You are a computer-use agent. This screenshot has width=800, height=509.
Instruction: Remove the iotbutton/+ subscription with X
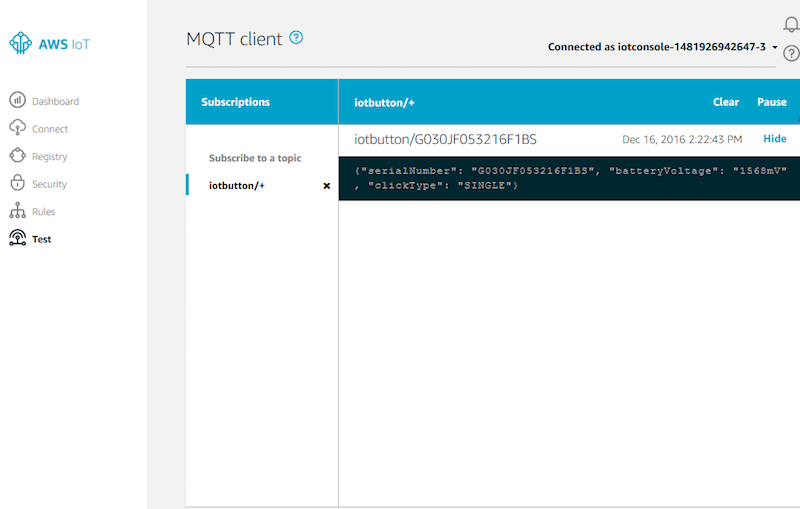point(327,186)
